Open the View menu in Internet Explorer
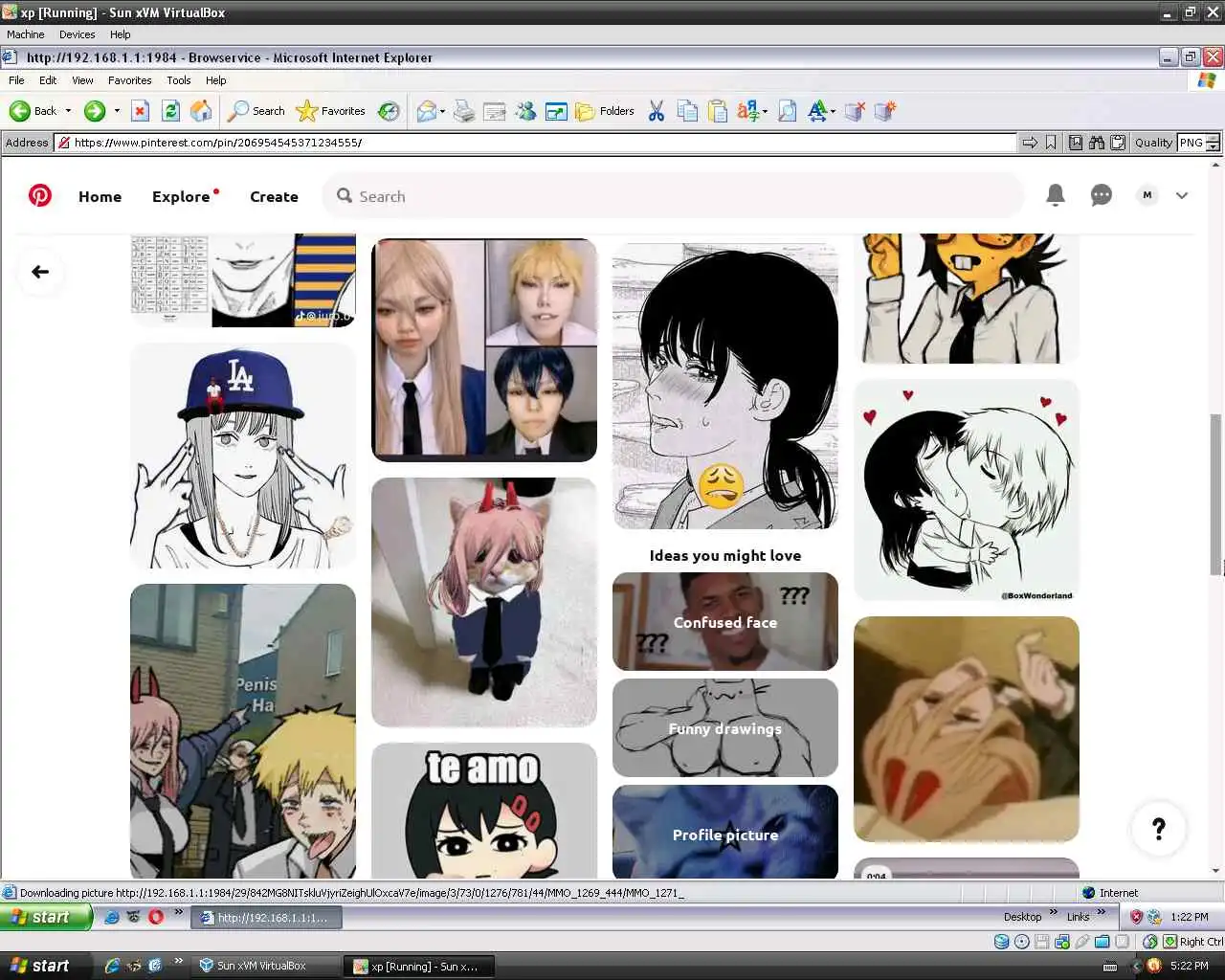 point(82,80)
